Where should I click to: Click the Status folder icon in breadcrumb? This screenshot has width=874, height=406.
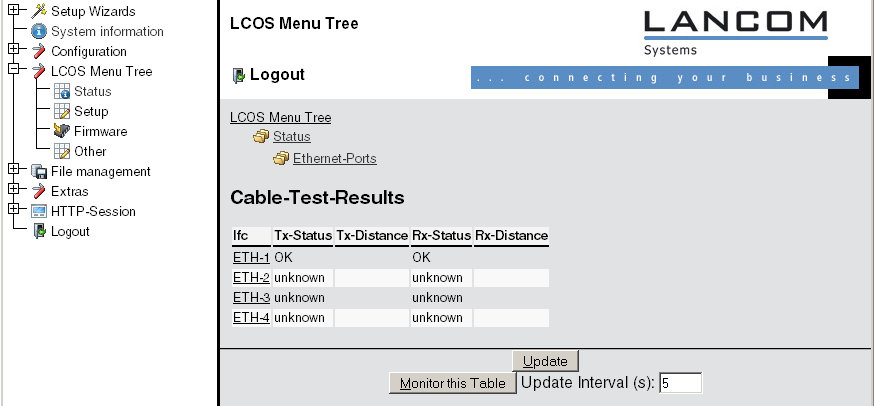261,137
